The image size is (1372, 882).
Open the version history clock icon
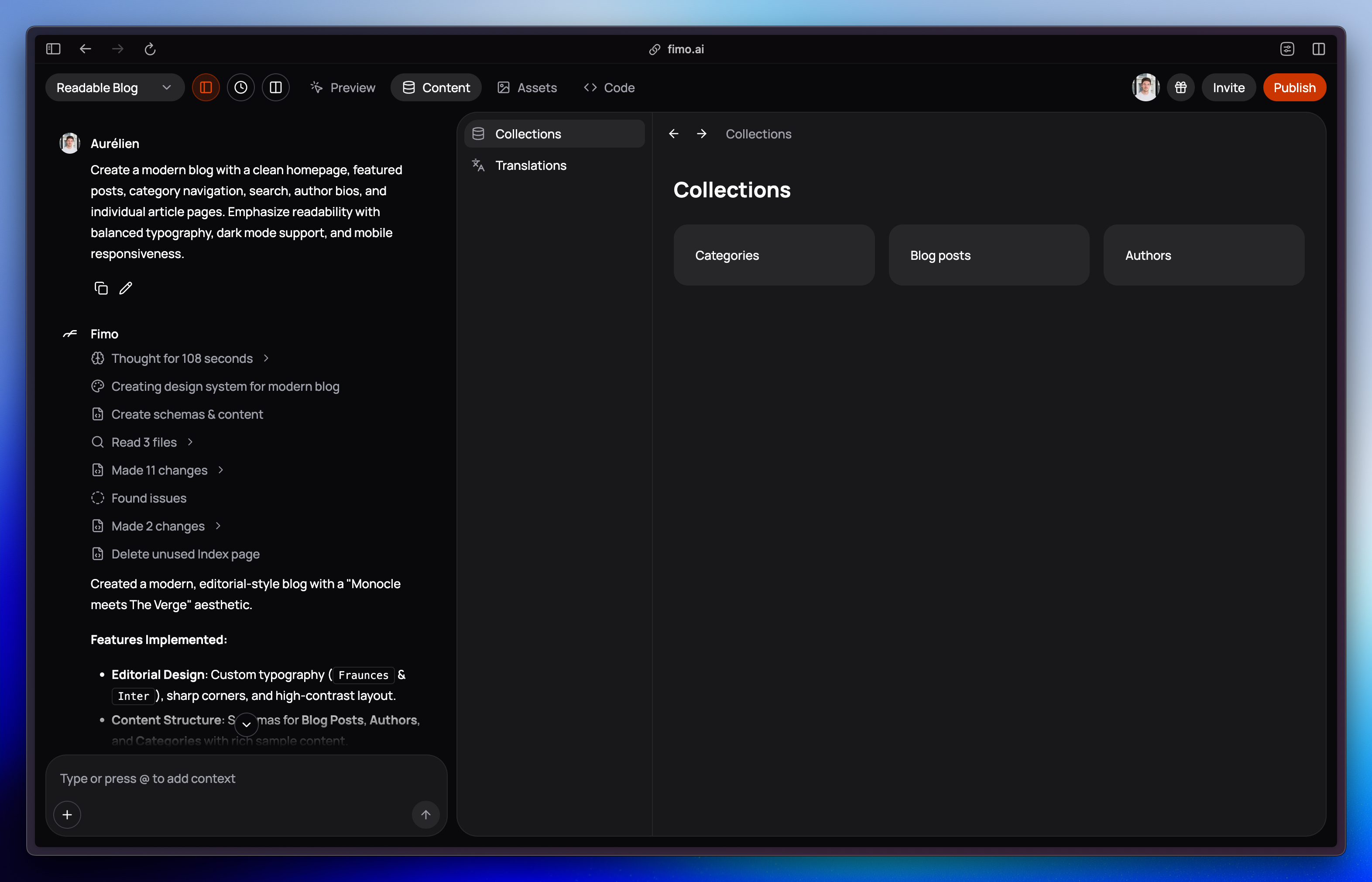click(x=241, y=88)
